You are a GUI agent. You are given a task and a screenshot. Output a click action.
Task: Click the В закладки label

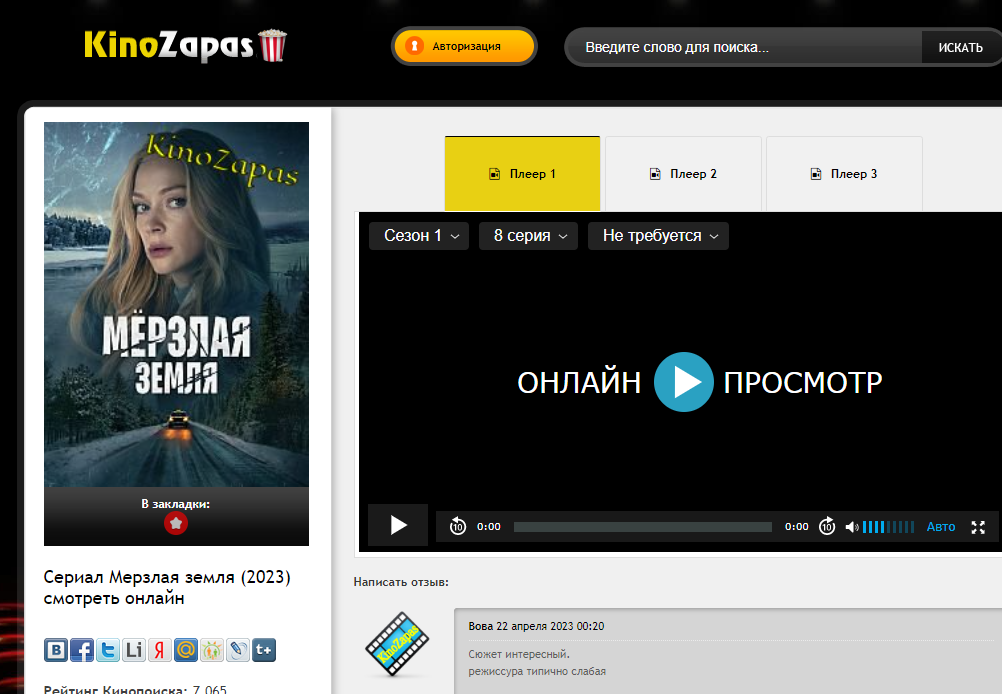(176, 504)
